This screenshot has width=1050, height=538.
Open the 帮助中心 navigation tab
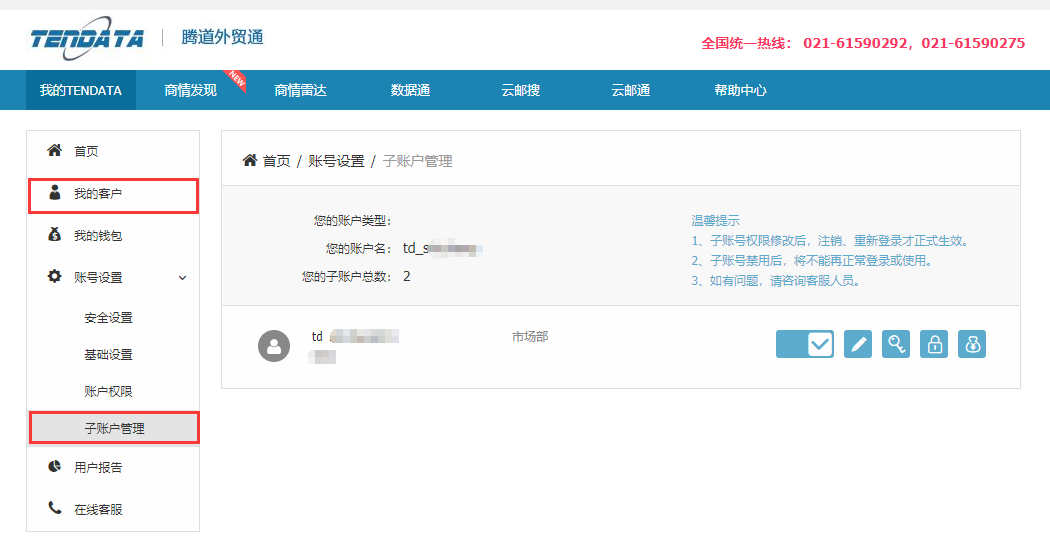point(740,90)
